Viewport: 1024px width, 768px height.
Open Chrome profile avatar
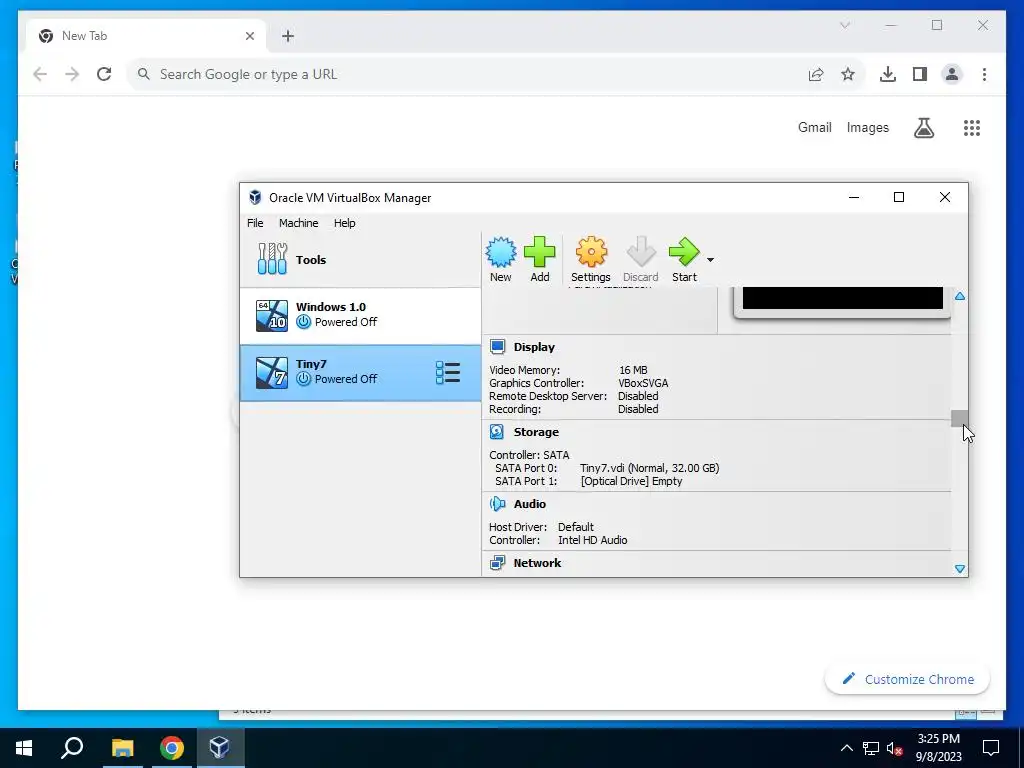[952, 74]
